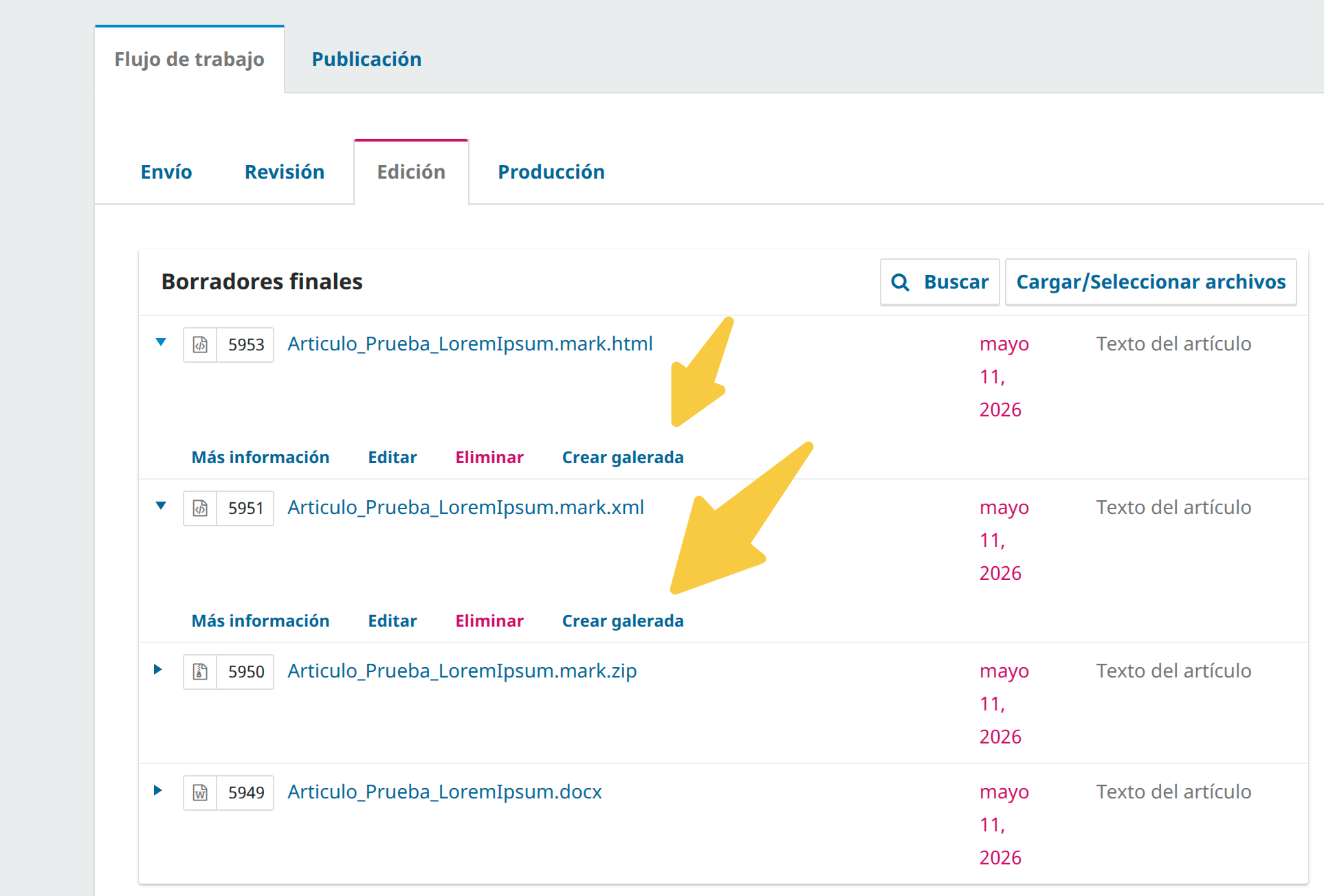The width and height of the screenshot is (1324, 896).
Task: Click the date of the mark.html file
Action: coord(1004,377)
